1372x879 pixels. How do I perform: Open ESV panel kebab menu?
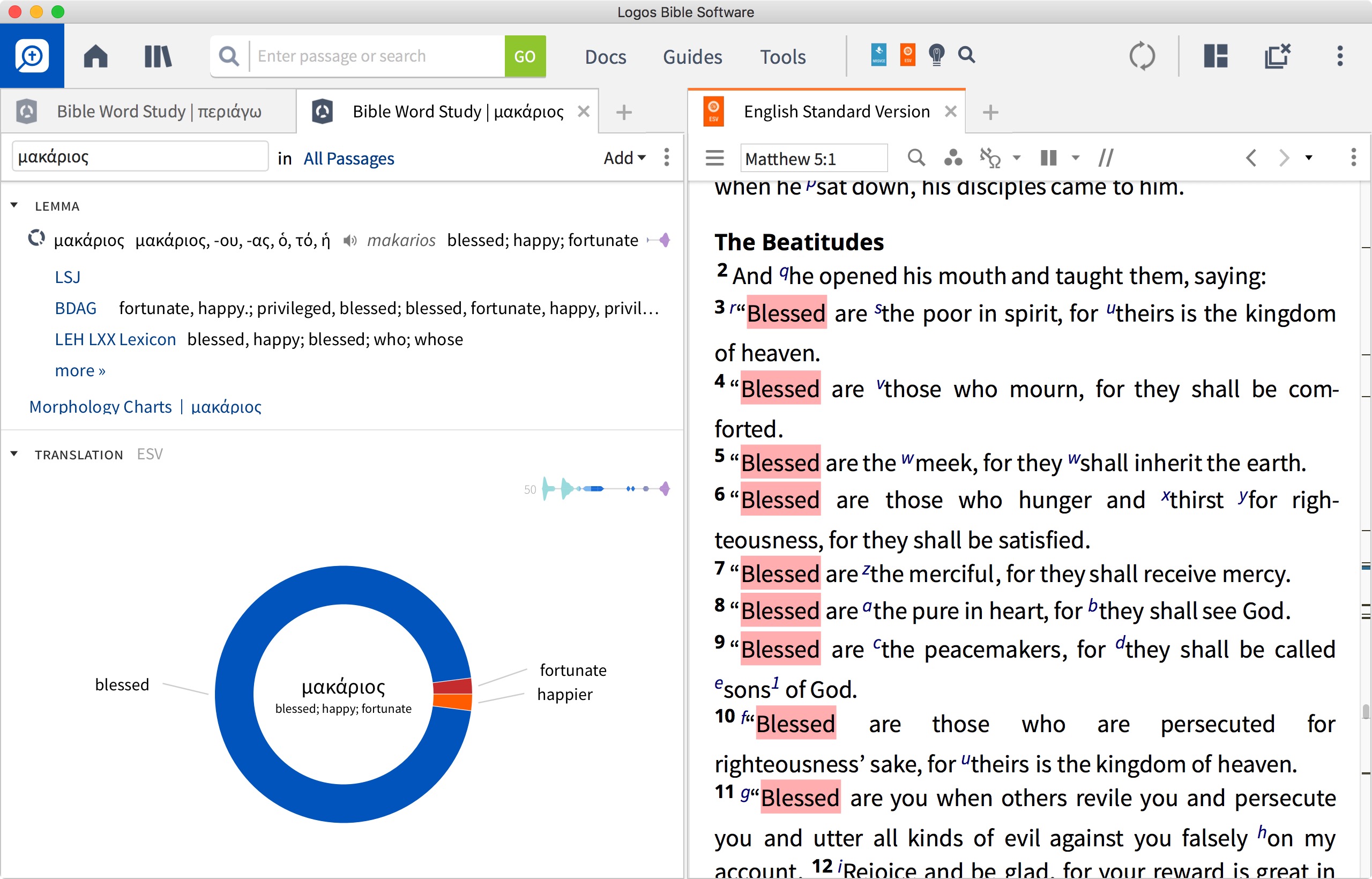pyautogui.click(x=1353, y=158)
